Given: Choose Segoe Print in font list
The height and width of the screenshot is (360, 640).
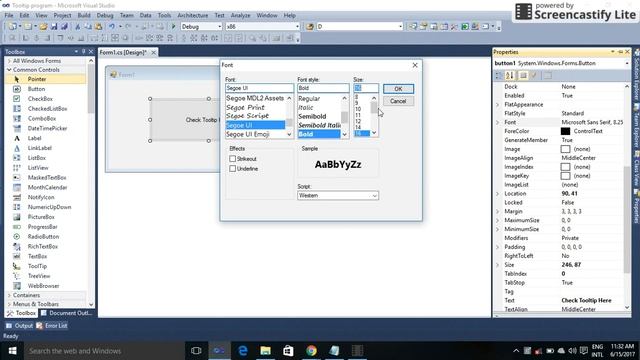Looking at the screenshot, I should click(x=245, y=107).
